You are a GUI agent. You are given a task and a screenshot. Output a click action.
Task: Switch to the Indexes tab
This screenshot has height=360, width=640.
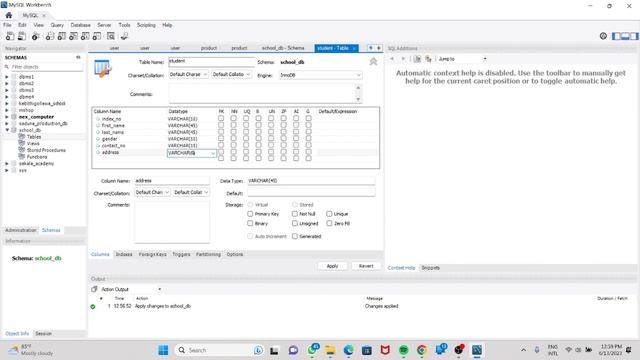pos(124,254)
